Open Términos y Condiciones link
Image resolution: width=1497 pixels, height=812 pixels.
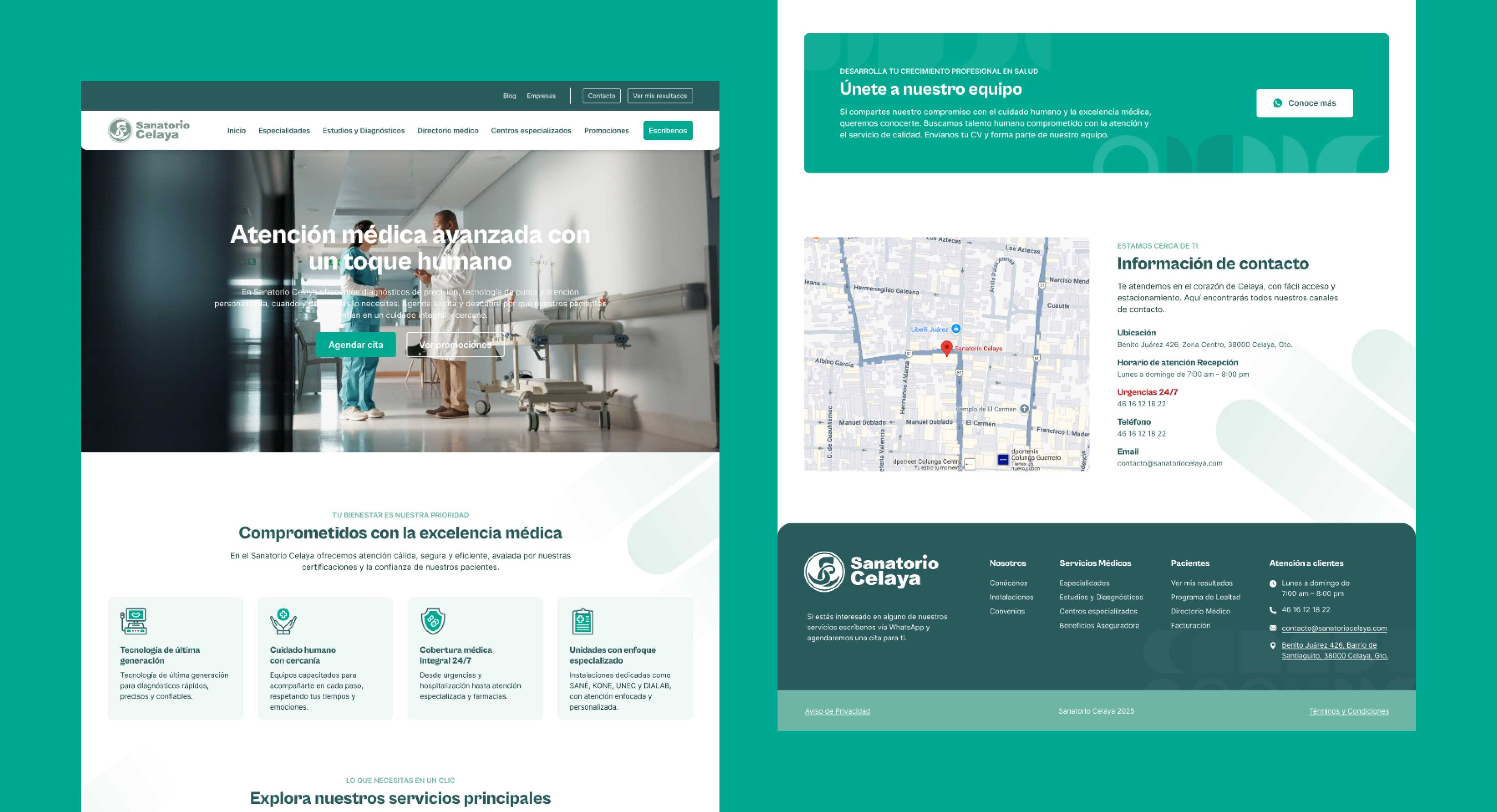coord(1349,711)
